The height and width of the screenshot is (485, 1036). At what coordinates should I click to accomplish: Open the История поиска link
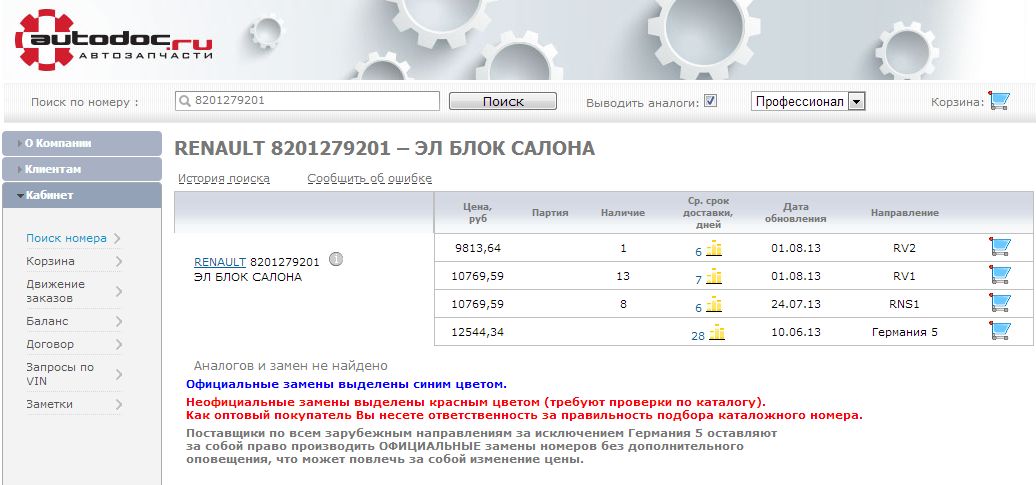coord(223,179)
